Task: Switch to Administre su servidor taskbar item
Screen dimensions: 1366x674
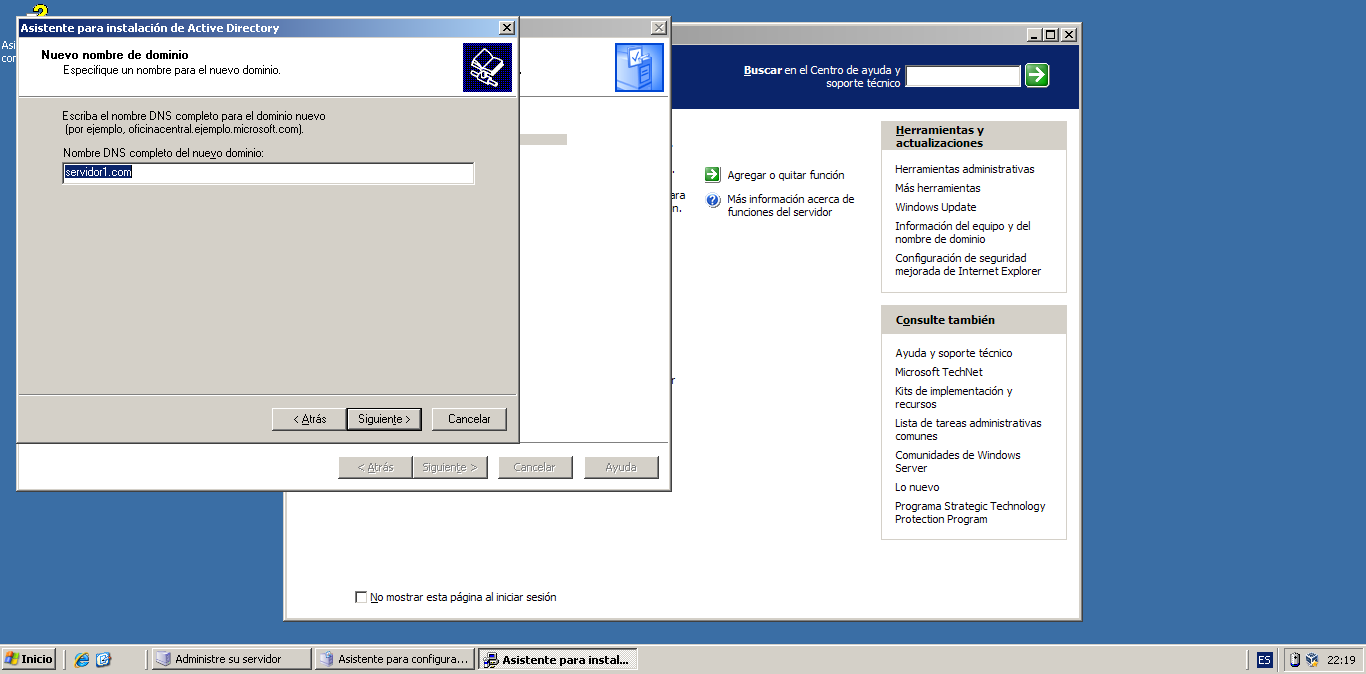Action: pyautogui.click(x=231, y=659)
